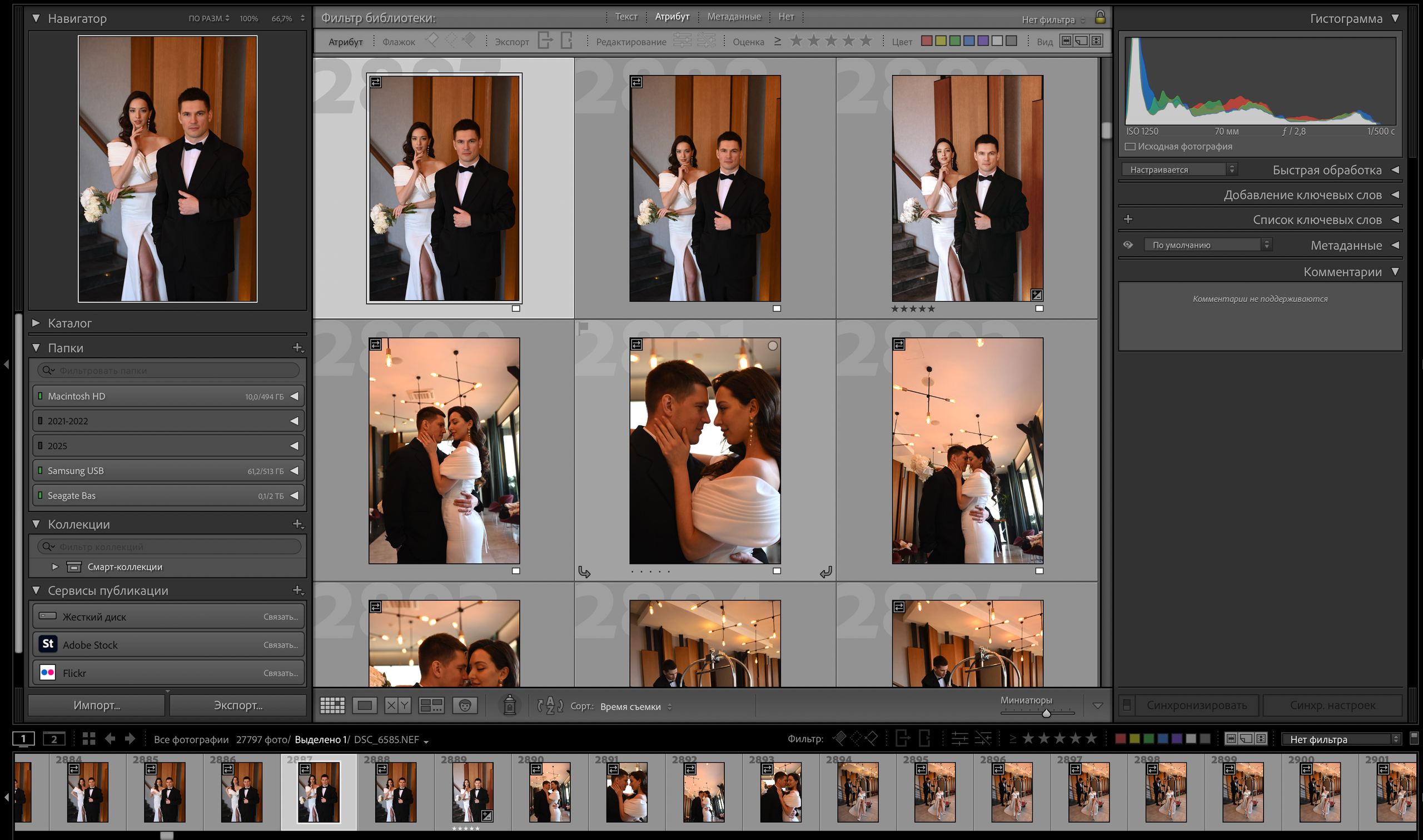Reverse the sort direction (A–Z icon)
Image resolution: width=1423 pixels, height=840 pixels.
[550, 706]
